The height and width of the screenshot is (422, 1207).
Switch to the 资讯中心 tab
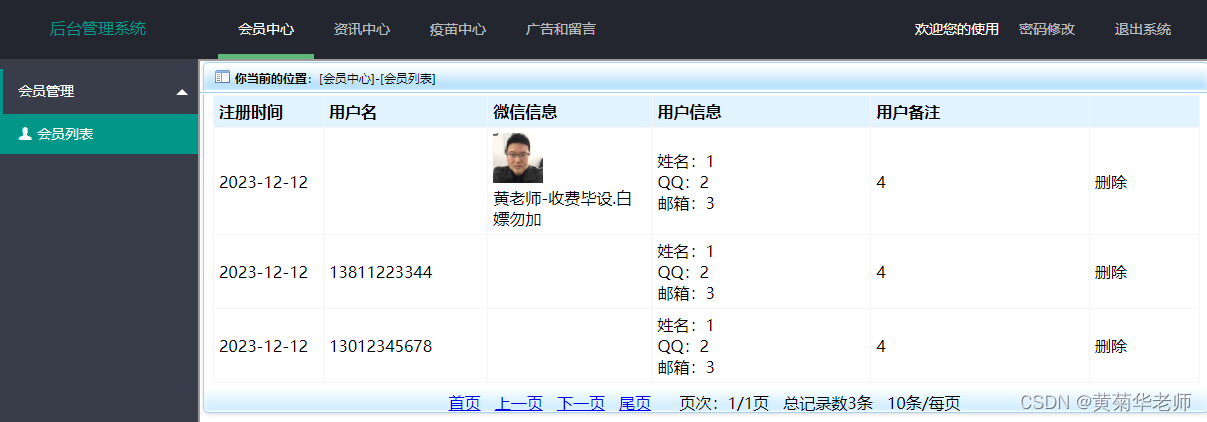tap(362, 29)
